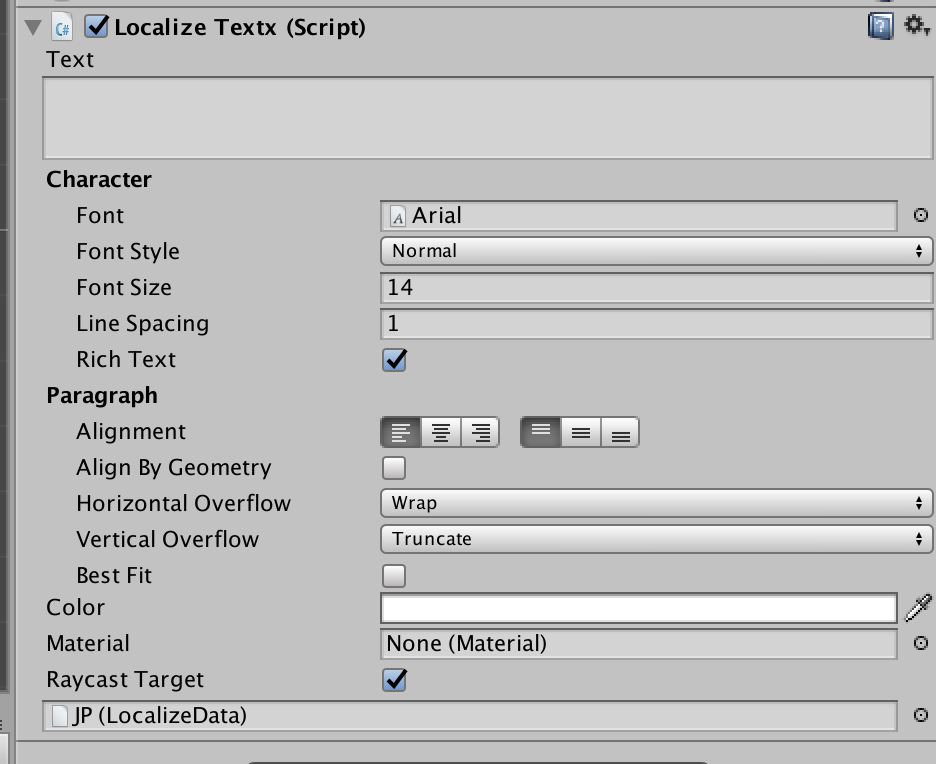Click inside the Text input area
Viewport: 936px width, 764px height.
(487, 118)
